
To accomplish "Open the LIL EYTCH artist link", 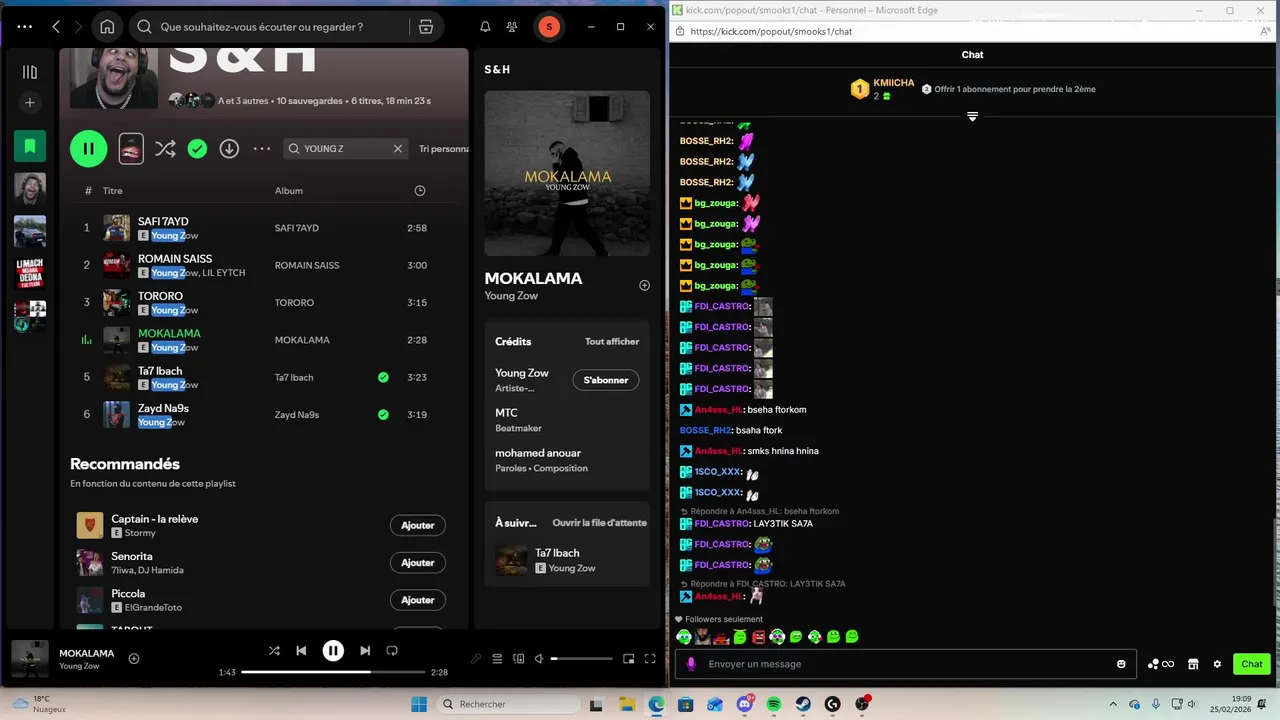I will point(223,273).
